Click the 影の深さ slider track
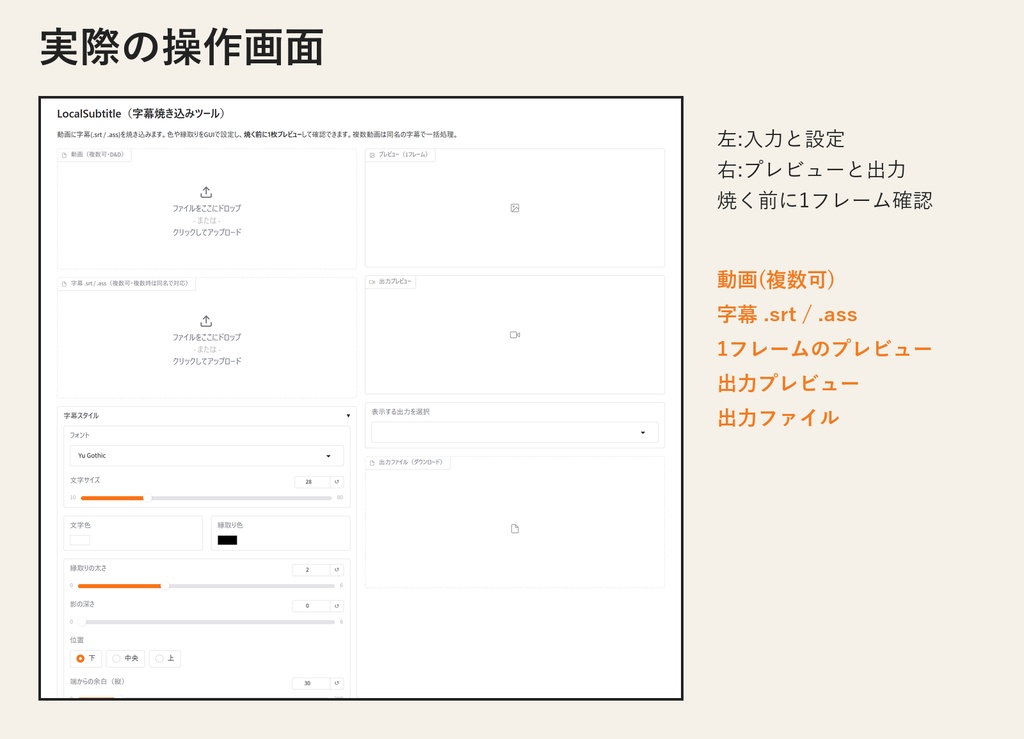The image size is (1024, 739). [x=206, y=622]
